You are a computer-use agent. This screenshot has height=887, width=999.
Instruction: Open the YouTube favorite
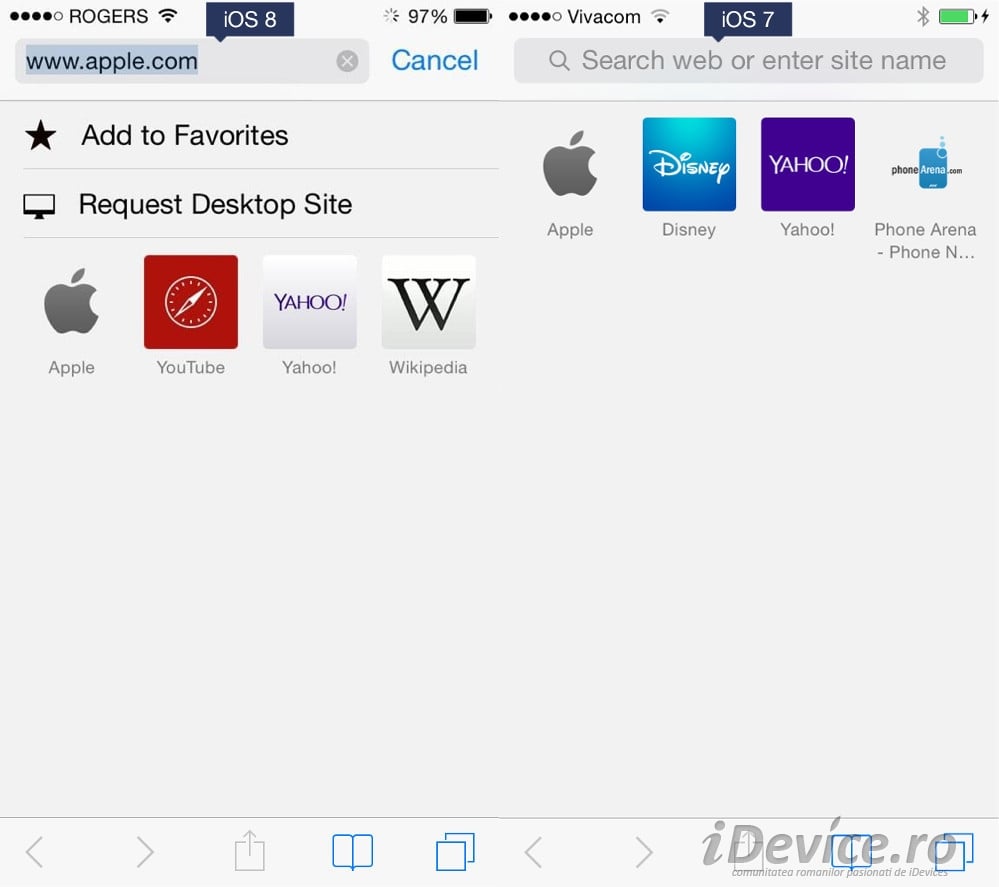click(x=190, y=316)
